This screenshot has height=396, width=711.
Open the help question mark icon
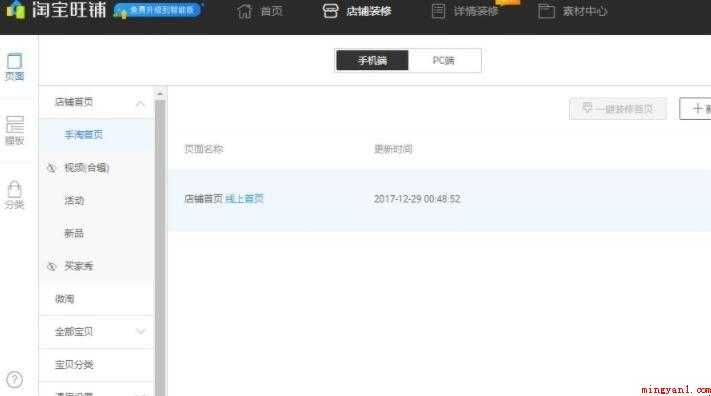pyautogui.click(x=15, y=380)
